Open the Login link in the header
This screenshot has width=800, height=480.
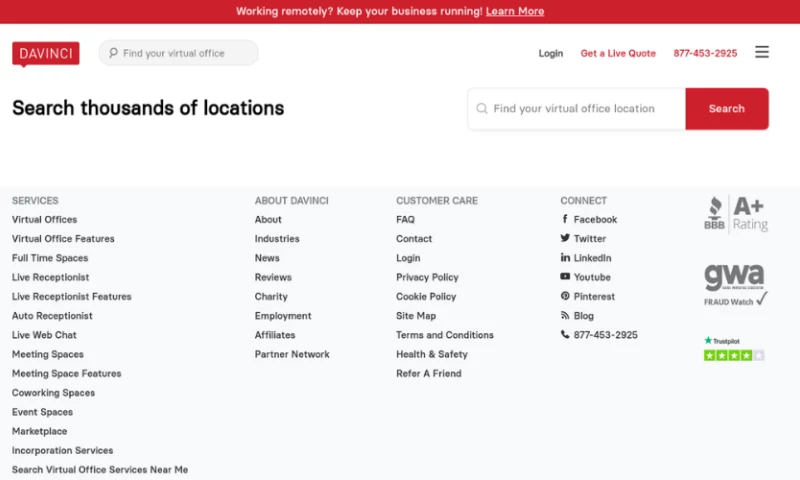point(551,53)
